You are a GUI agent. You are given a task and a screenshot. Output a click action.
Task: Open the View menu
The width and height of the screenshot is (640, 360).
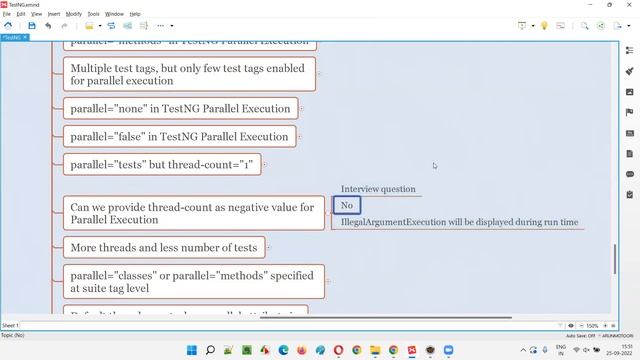coord(36,14)
